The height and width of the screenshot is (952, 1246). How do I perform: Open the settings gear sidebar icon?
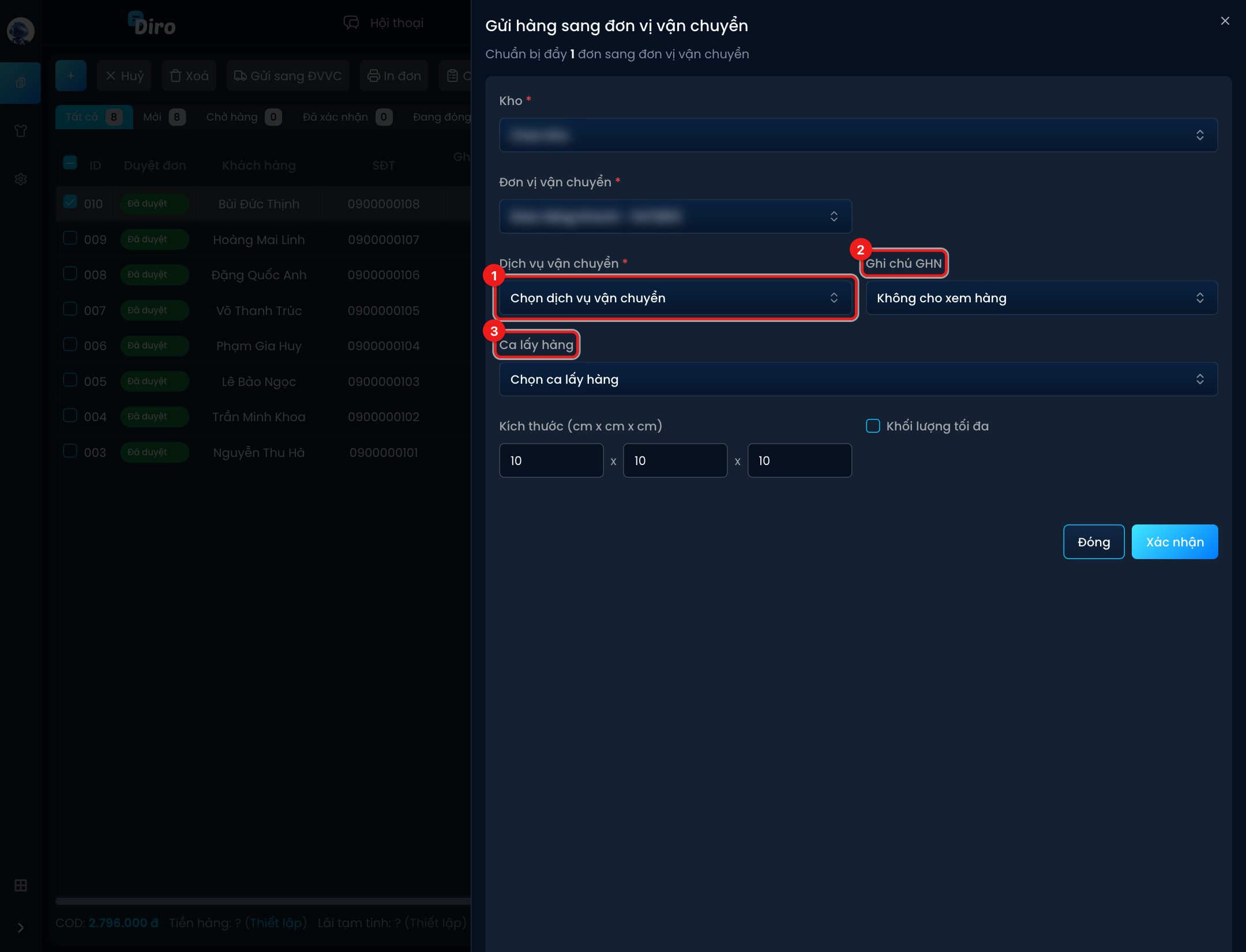pyautogui.click(x=21, y=179)
